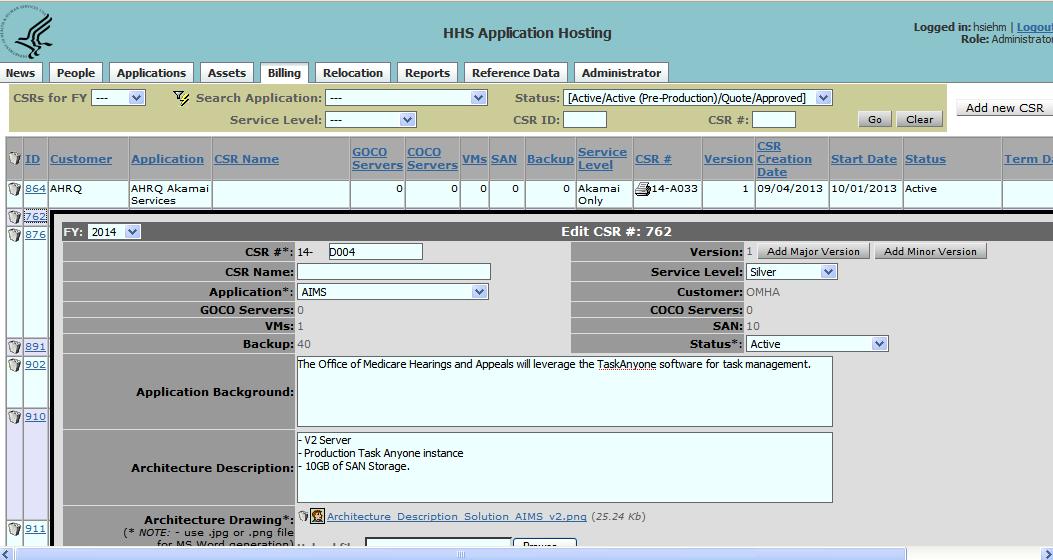Switch to the Applications tab
The height and width of the screenshot is (560, 1053).
point(151,73)
